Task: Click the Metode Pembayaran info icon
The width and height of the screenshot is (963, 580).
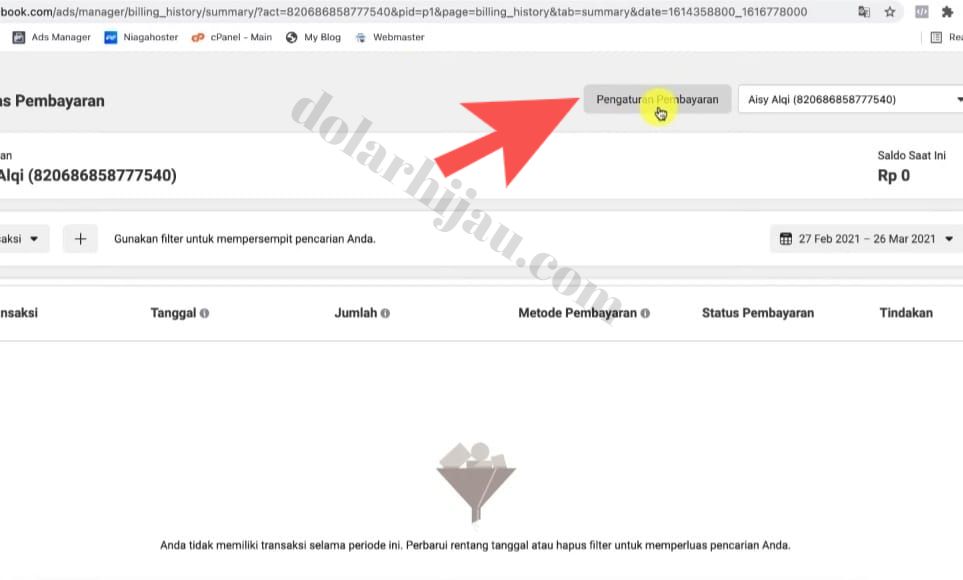Action: pos(645,313)
